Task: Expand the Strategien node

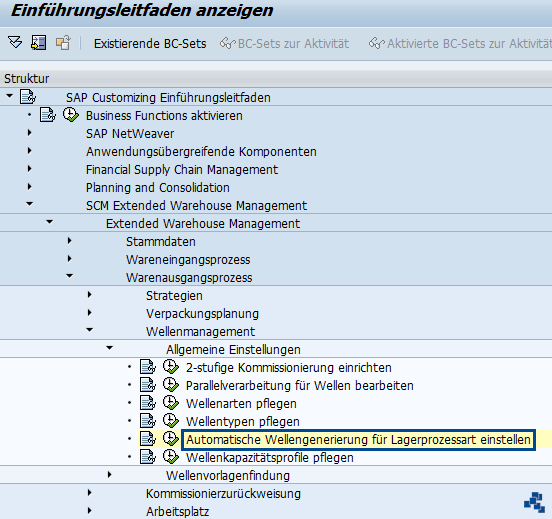Action: tap(90, 295)
